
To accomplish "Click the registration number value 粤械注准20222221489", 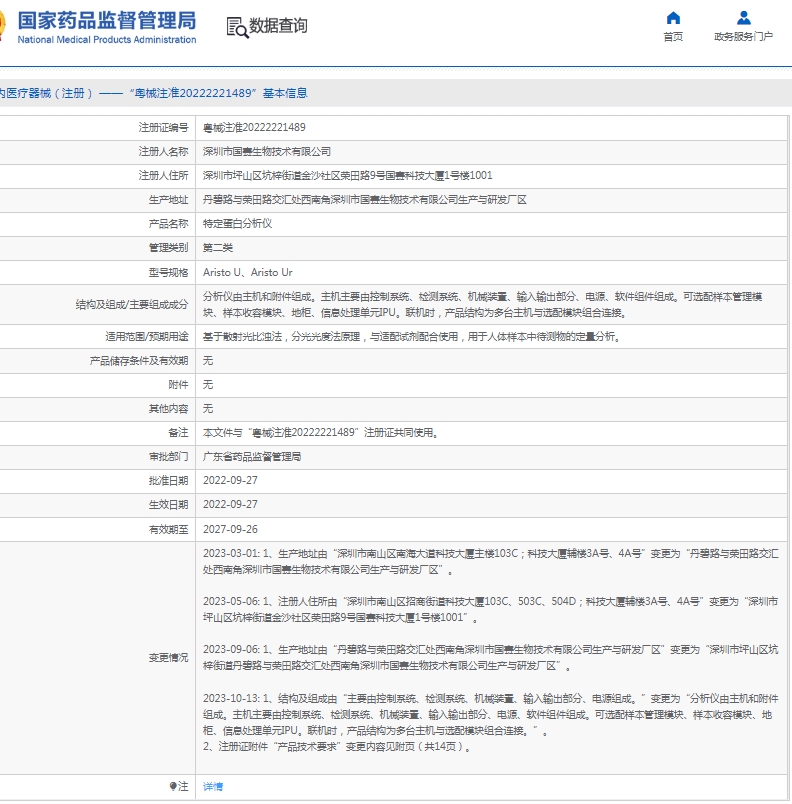I will [254, 127].
